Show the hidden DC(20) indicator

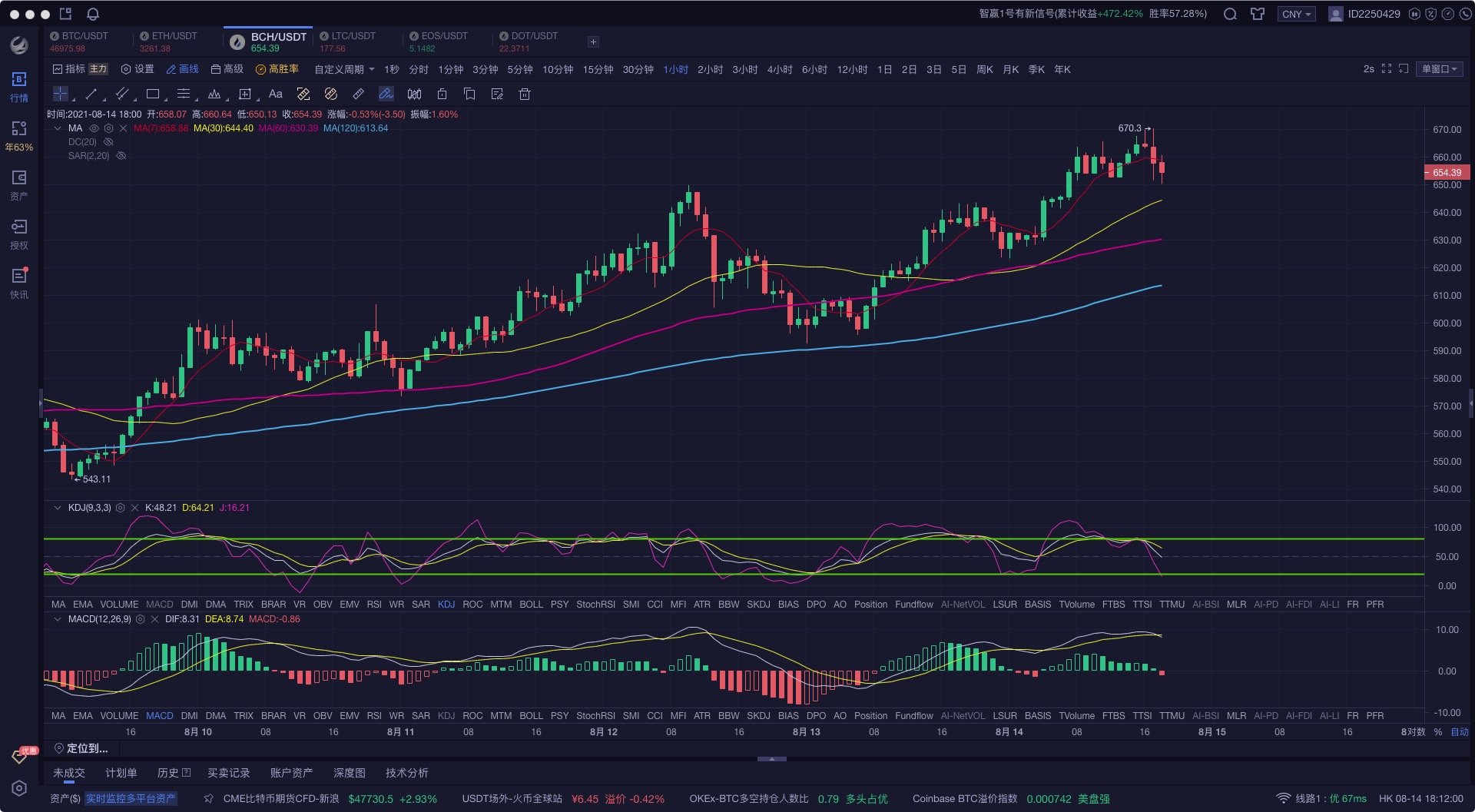108,142
